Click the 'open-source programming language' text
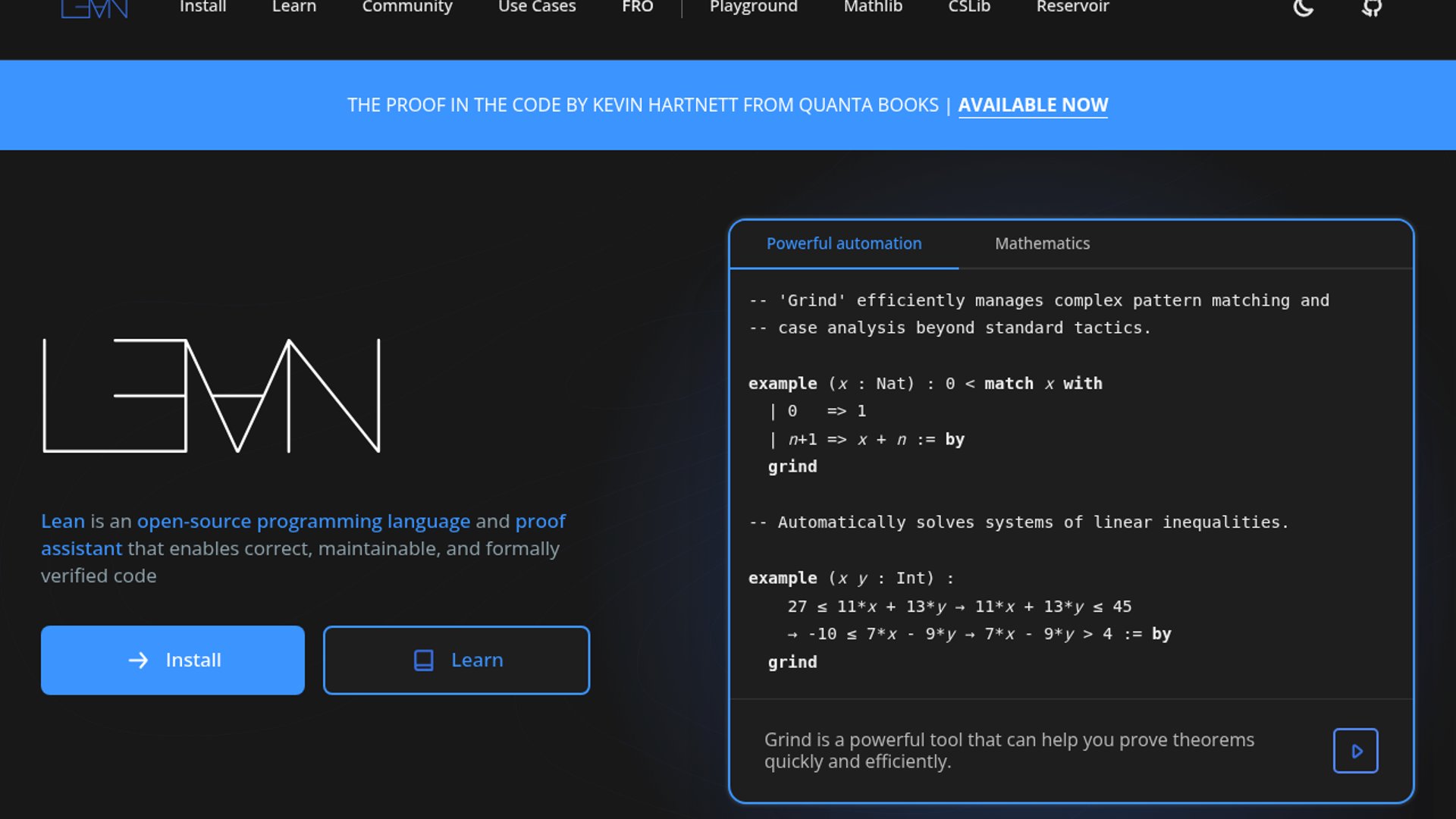Image resolution: width=1456 pixels, height=819 pixels. coord(303,521)
